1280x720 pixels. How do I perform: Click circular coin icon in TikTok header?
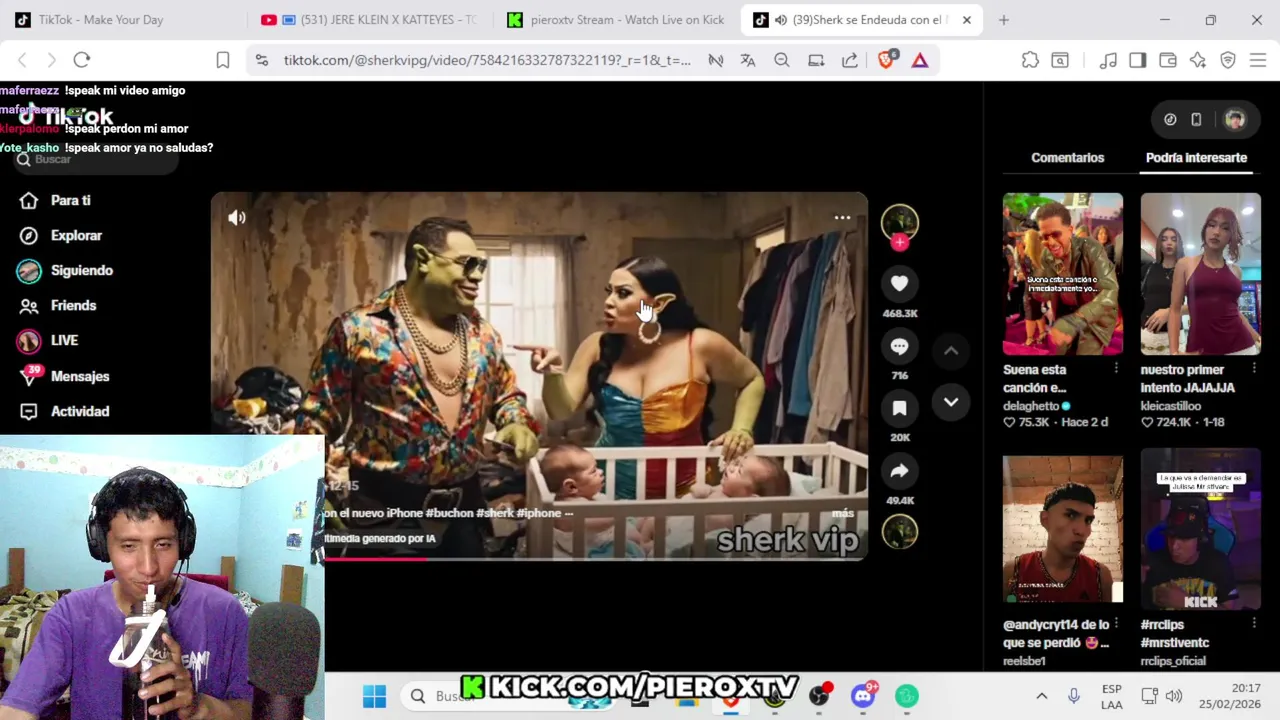tap(1170, 119)
